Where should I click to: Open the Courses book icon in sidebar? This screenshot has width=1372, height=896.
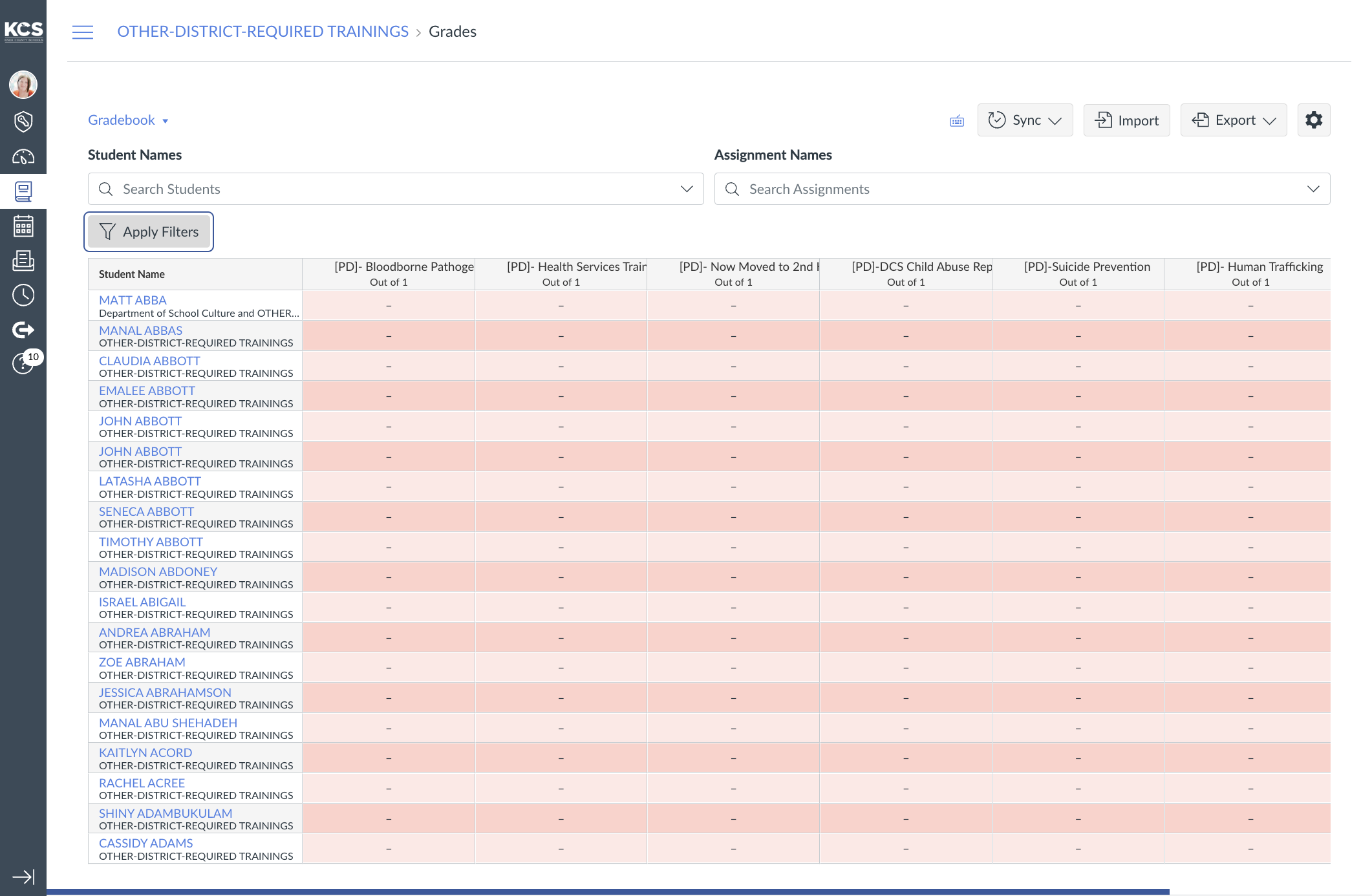pos(23,191)
